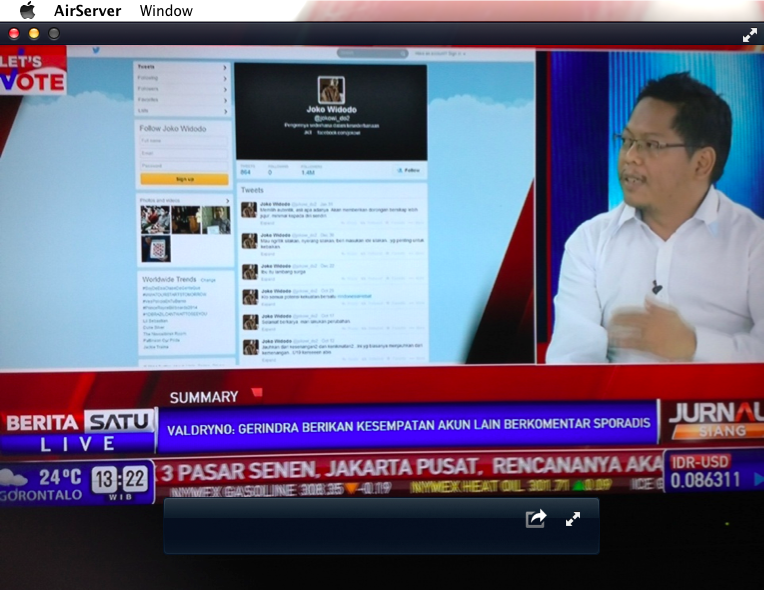This screenshot has height=590, width=764.
Task: Click the last trend in Worldwide Trends list
Action: [156, 347]
